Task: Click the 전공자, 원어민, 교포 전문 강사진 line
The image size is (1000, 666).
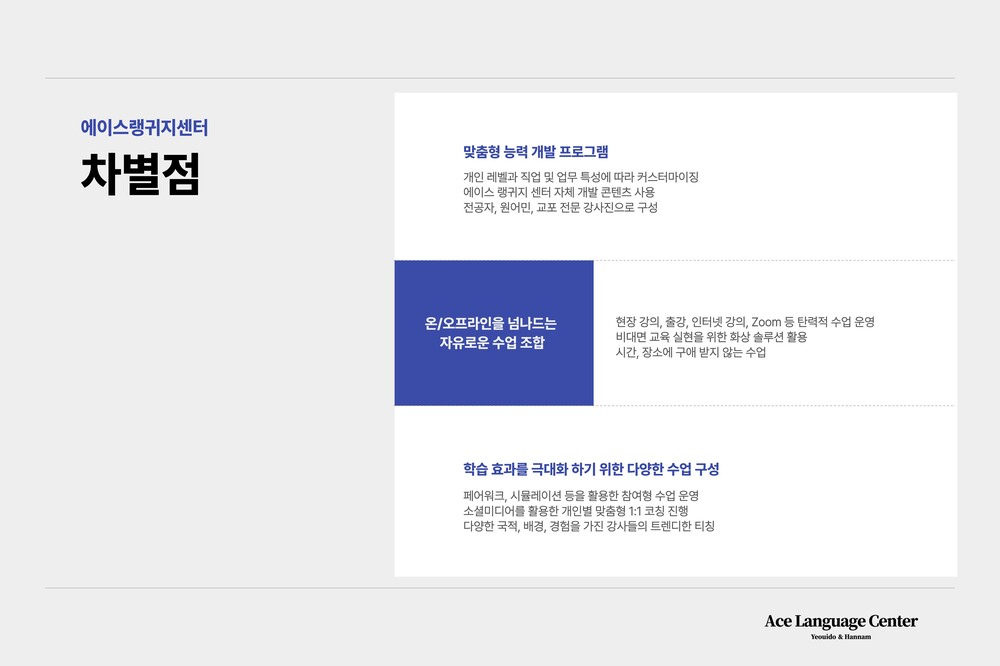Action: (560, 207)
